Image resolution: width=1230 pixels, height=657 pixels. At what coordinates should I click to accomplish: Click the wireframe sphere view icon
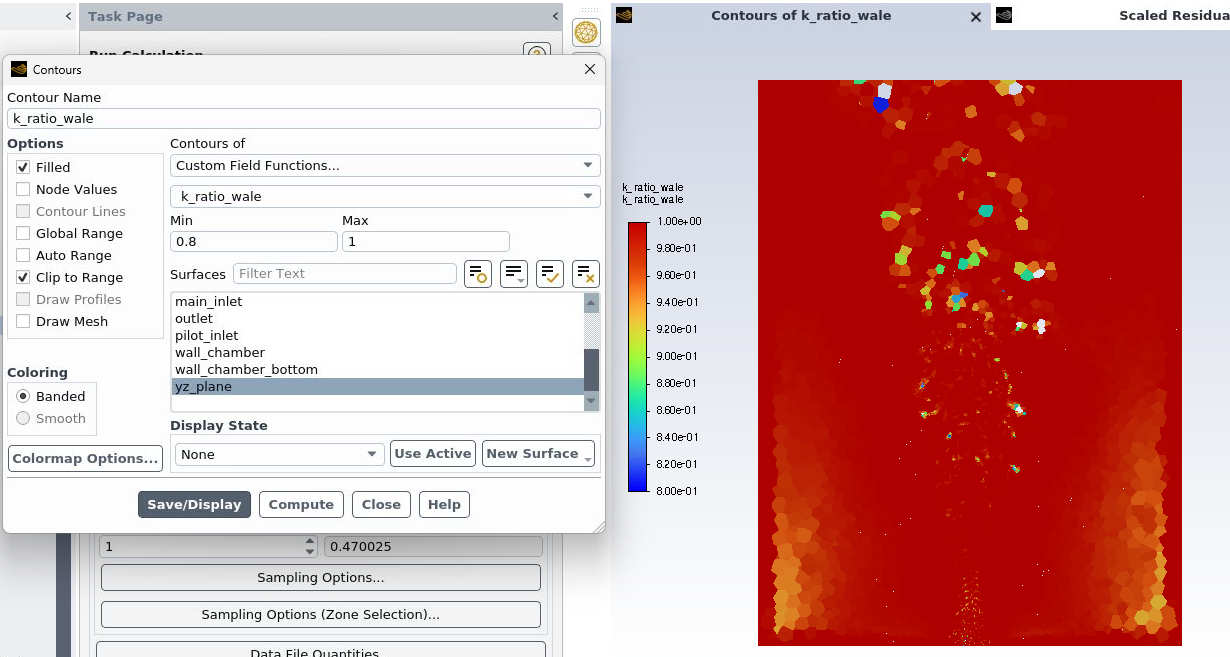(586, 32)
